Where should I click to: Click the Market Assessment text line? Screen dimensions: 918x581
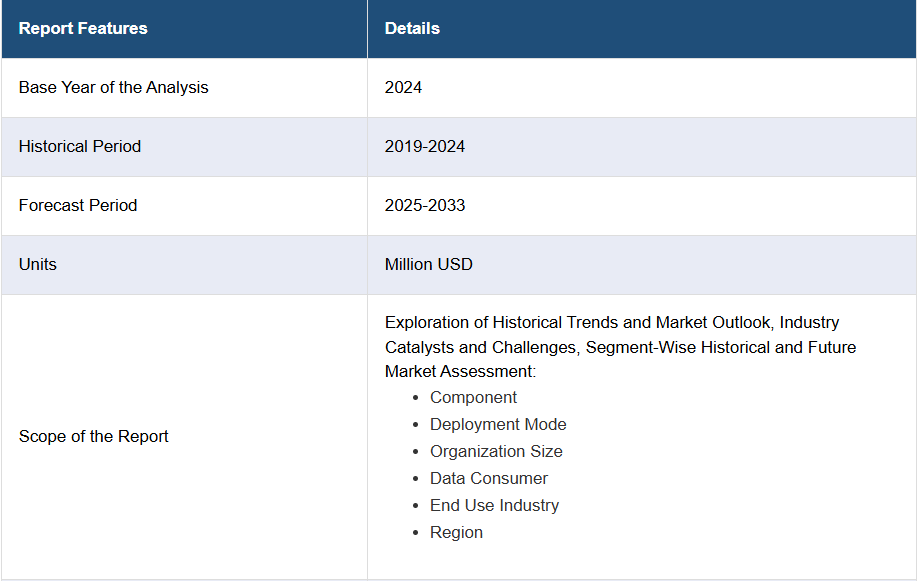click(460, 371)
